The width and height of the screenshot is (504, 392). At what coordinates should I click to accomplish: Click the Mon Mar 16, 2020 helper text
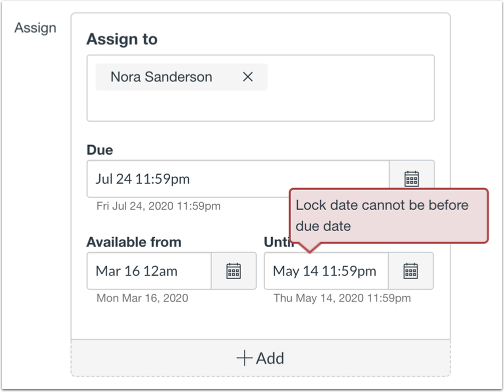click(142, 298)
